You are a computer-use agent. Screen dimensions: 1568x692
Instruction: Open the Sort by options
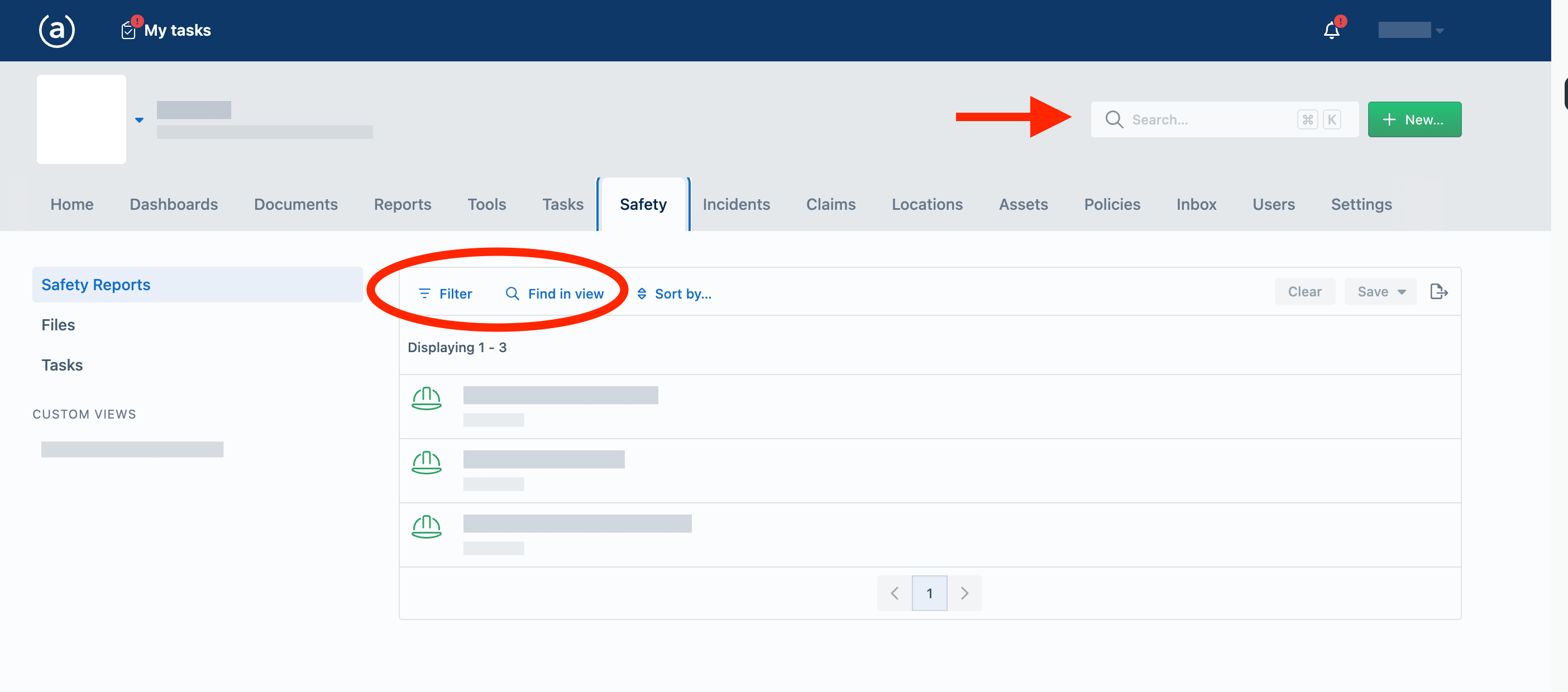click(674, 294)
